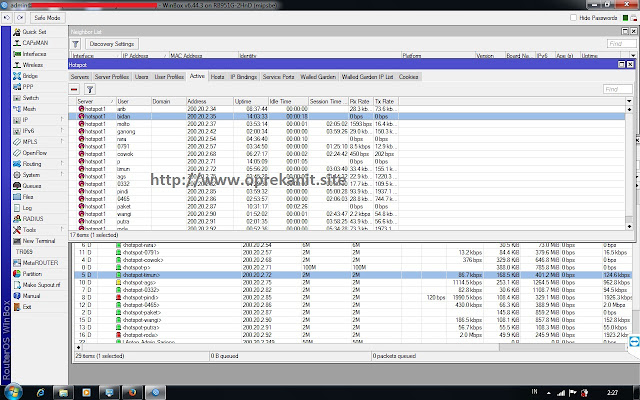
Task: Open the OpenFlow menu
Action: (x=34, y=153)
